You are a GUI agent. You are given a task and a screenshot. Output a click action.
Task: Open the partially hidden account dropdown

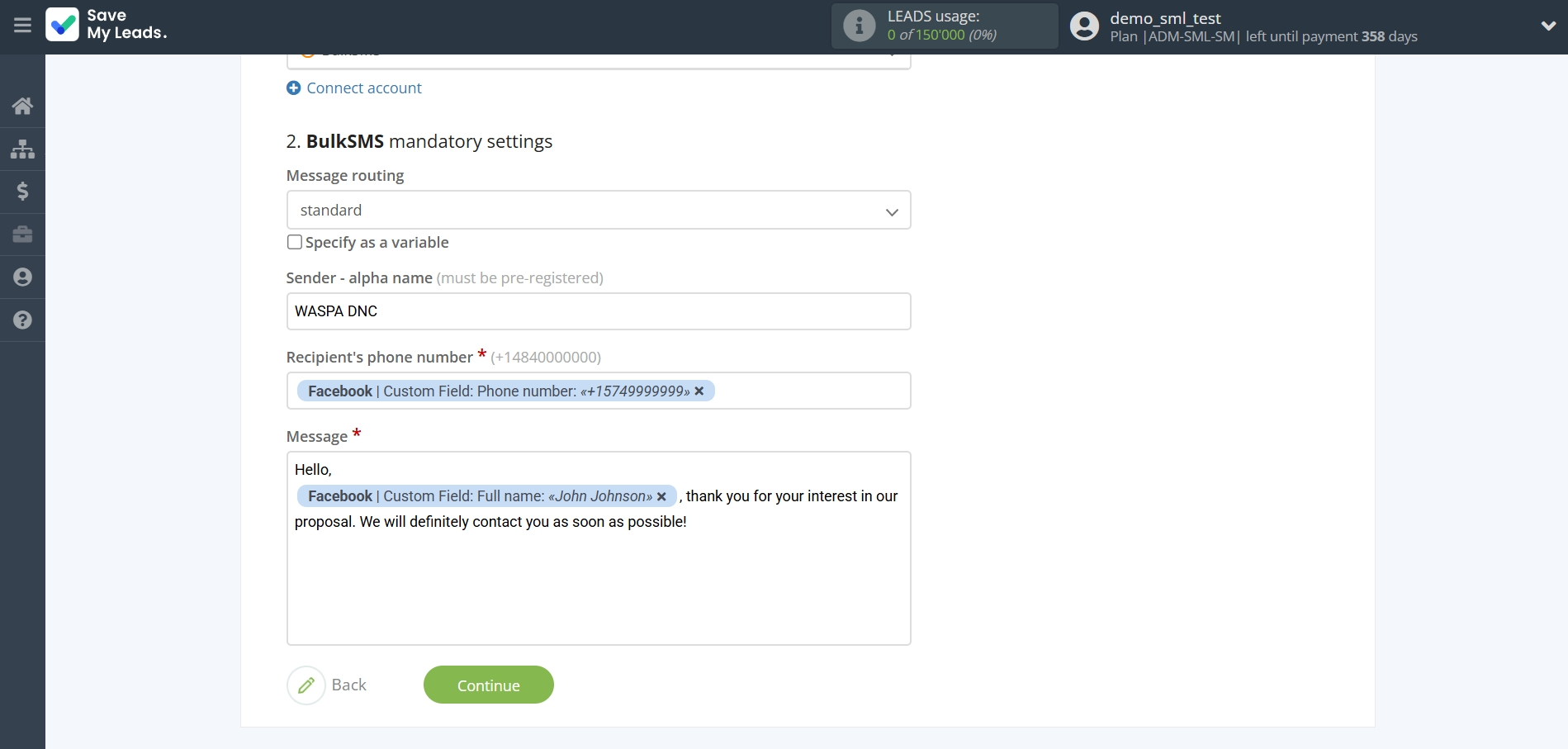pos(598,59)
